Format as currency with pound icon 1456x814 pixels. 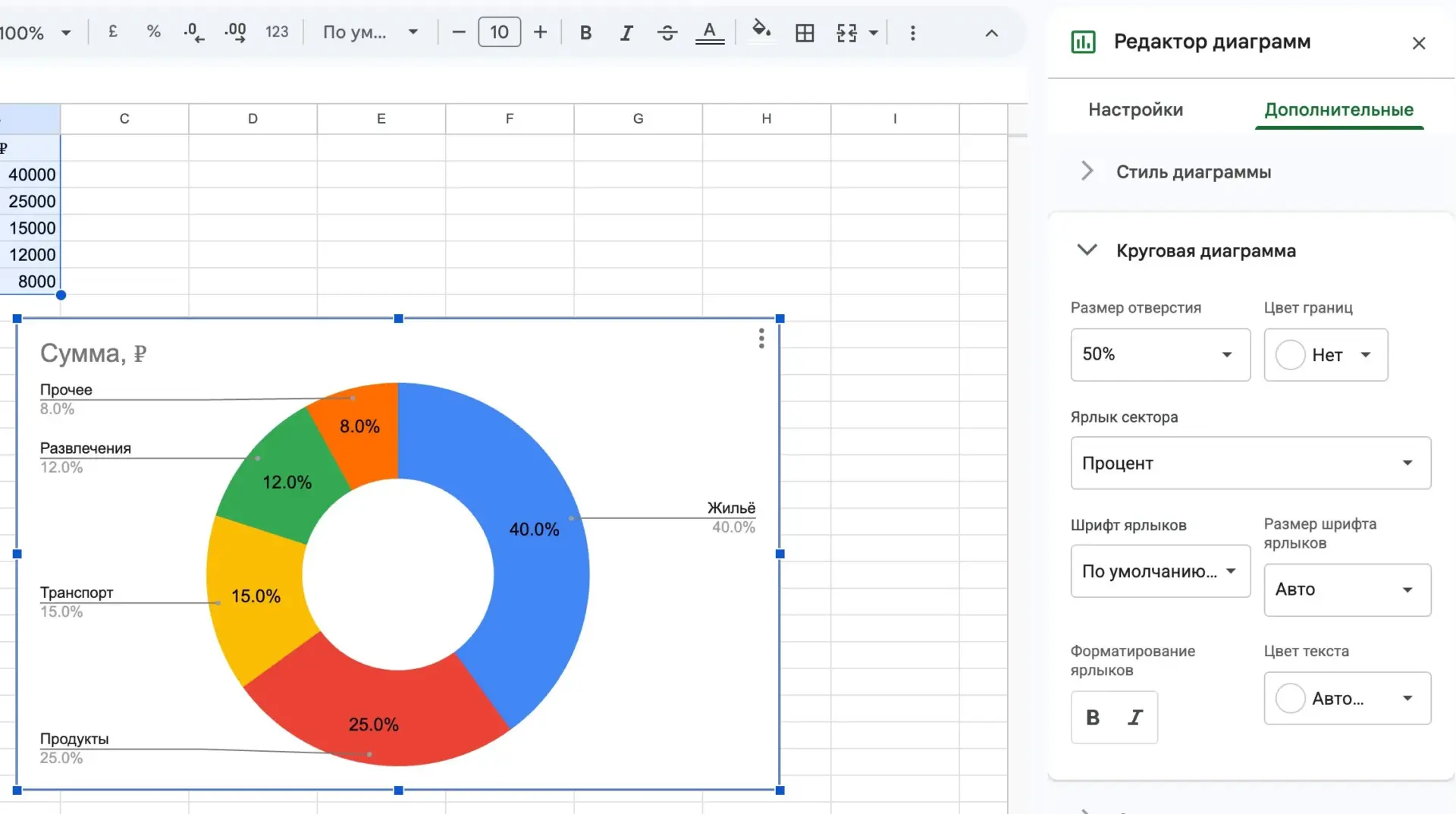coord(113,32)
